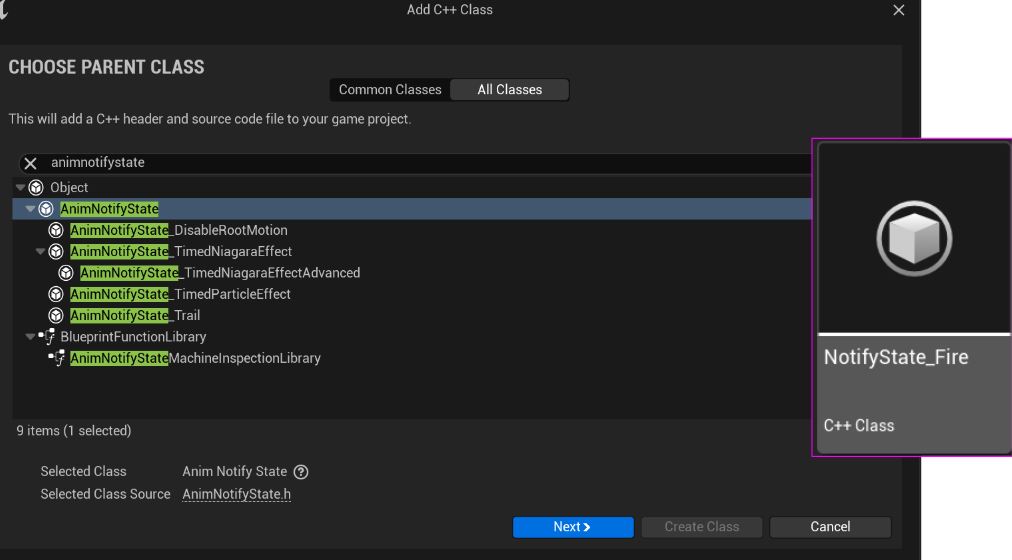Click the AnimNotifyState_TimedParticleEffect class icon
1012x560 pixels.
point(56,294)
